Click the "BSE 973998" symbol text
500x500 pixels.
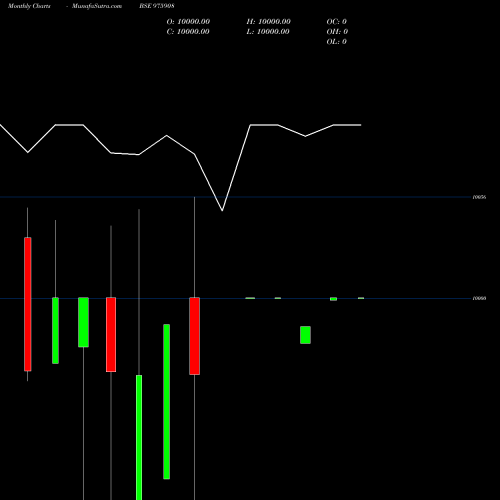157,6
